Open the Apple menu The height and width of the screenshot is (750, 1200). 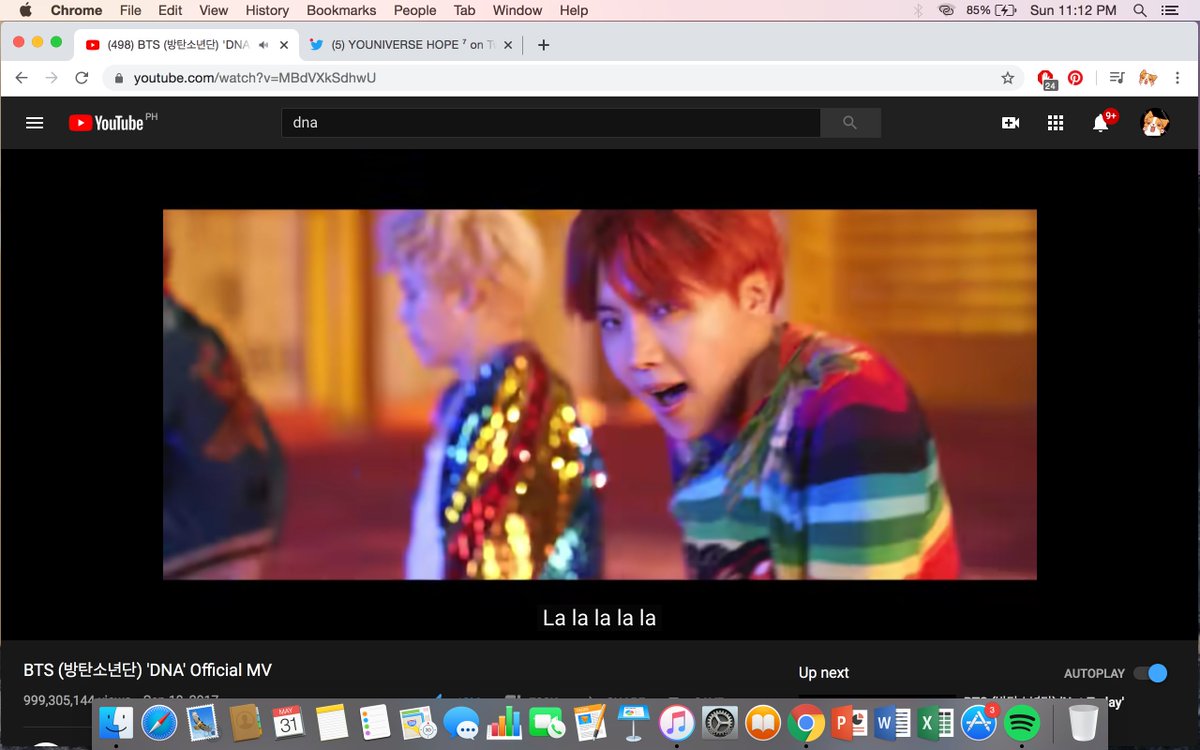pos(26,10)
